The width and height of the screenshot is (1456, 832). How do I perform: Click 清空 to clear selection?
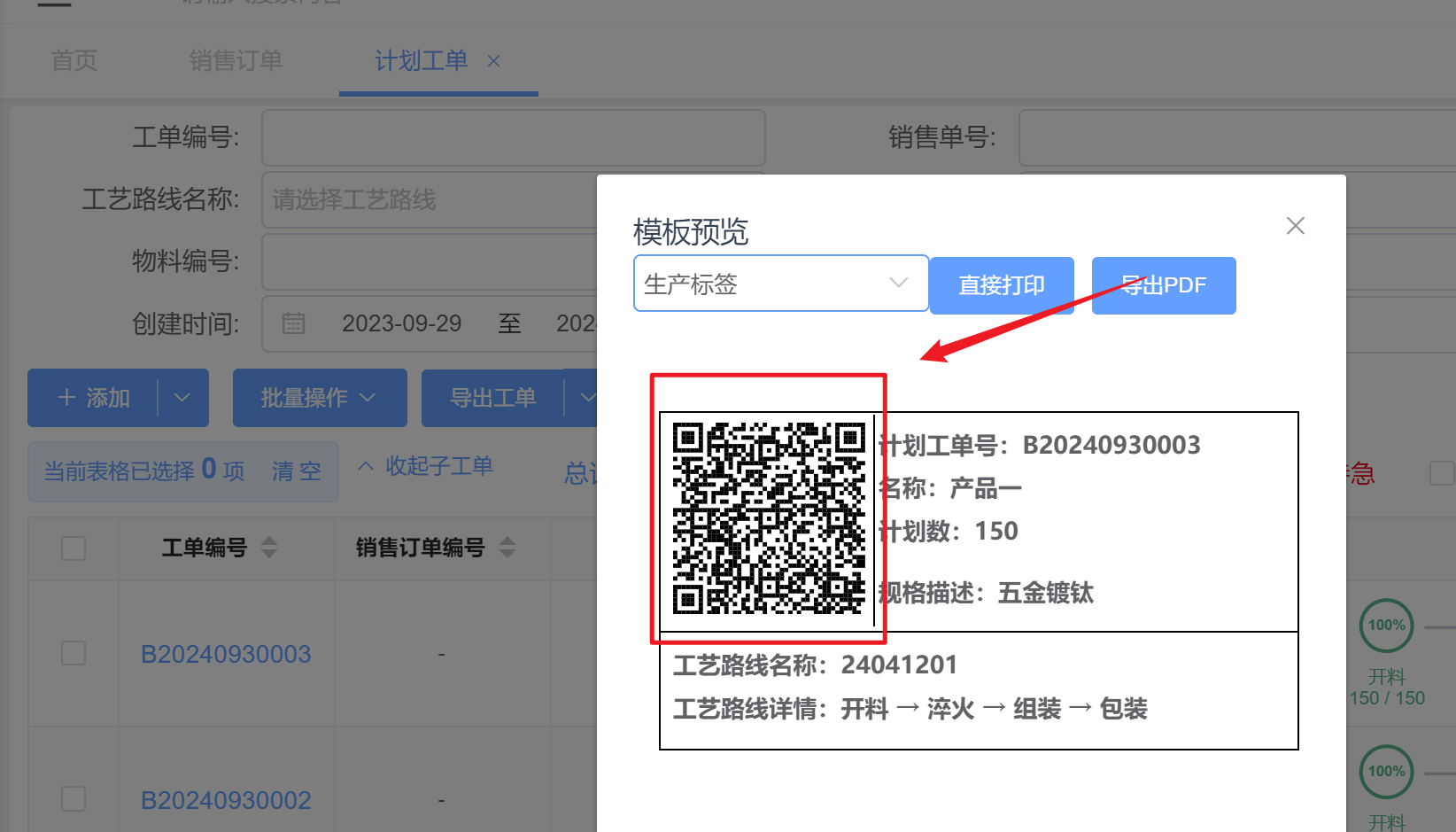point(297,471)
